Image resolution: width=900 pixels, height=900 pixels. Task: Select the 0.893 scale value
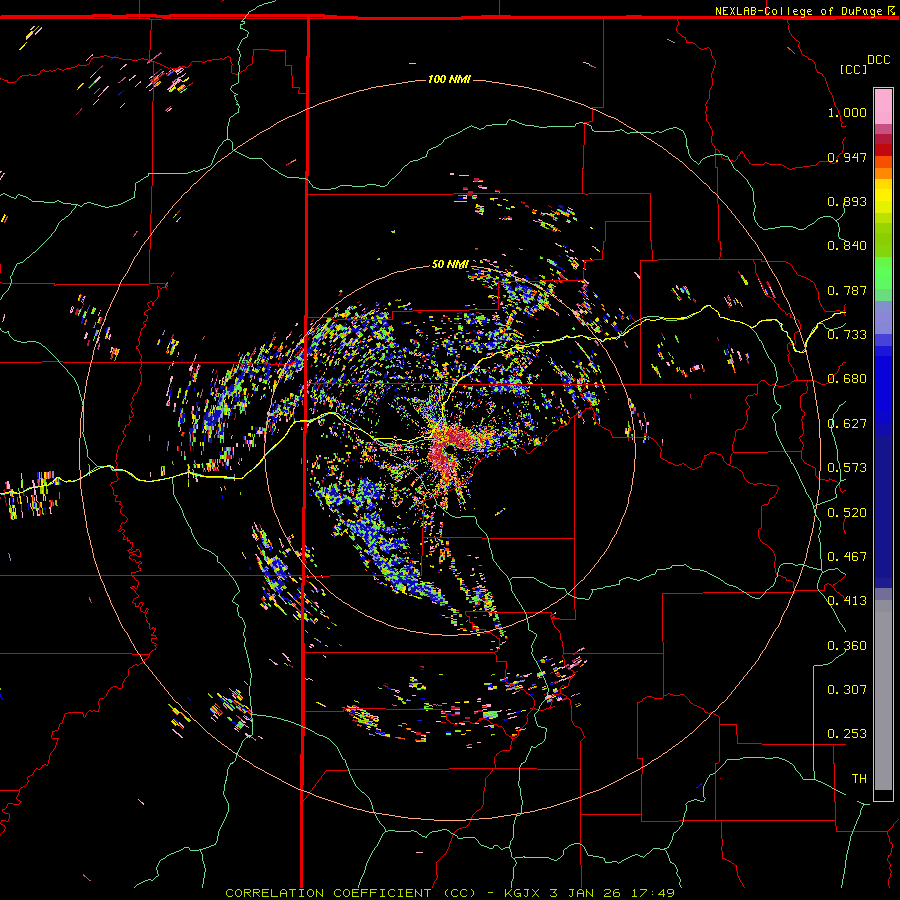[847, 201]
